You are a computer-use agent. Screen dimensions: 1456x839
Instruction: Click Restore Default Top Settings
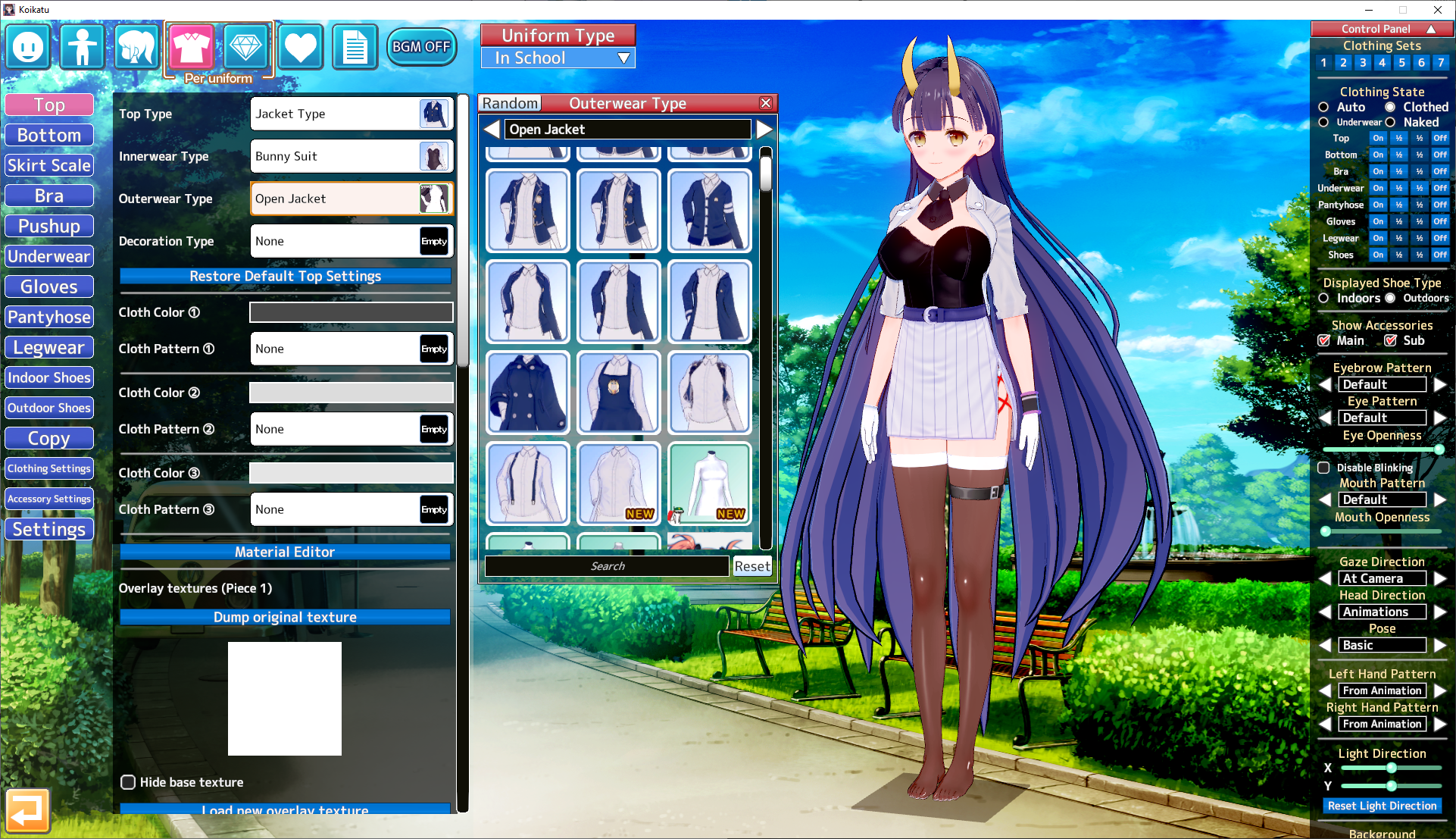pyautogui.click(x=286, y=276)
